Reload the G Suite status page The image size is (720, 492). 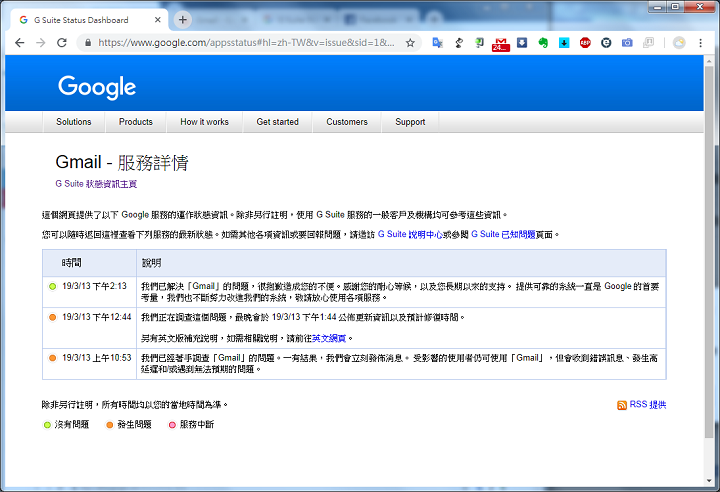tap(62, 43)
